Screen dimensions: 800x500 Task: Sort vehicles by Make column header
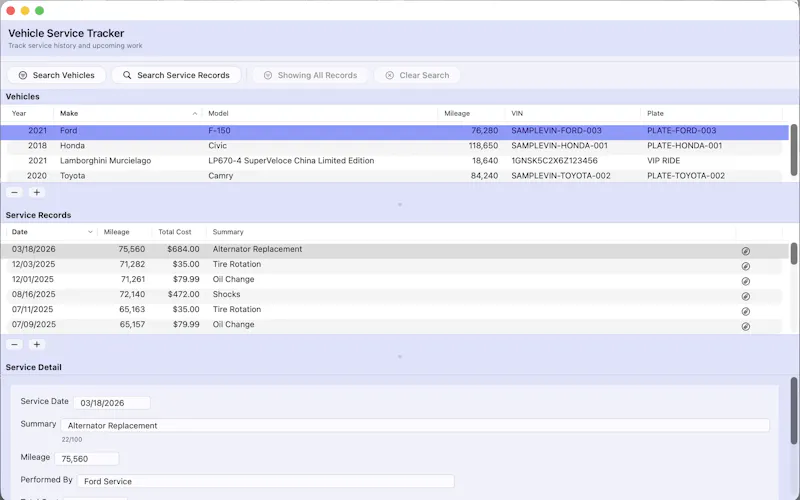(128, 113)
